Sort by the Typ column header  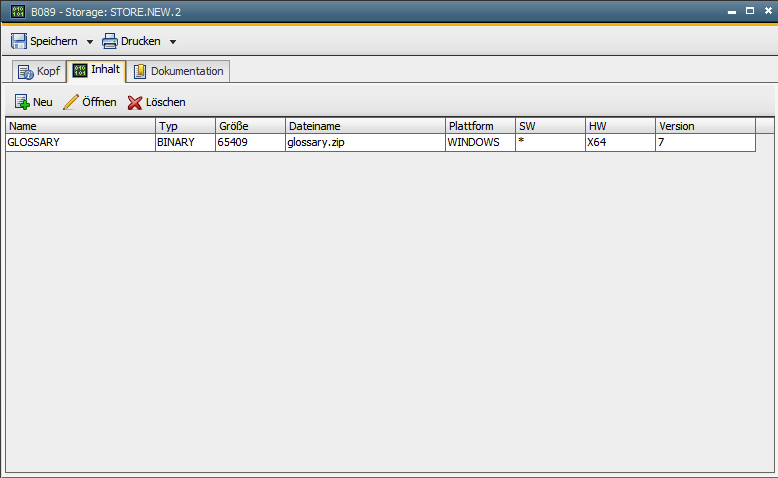pyautogui.click(x=186, y=126)
